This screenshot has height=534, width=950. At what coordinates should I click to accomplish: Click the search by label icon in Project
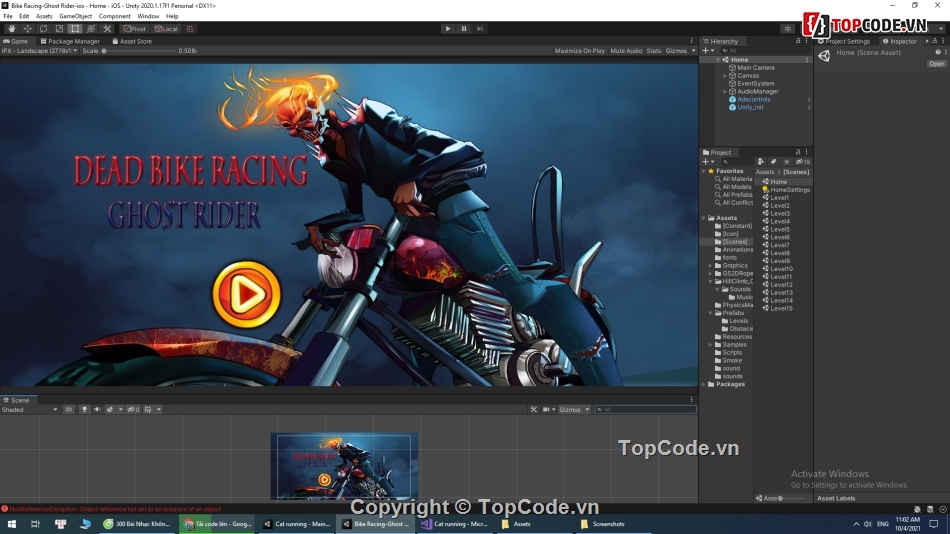pyautogui.click(x=773, y=162)
